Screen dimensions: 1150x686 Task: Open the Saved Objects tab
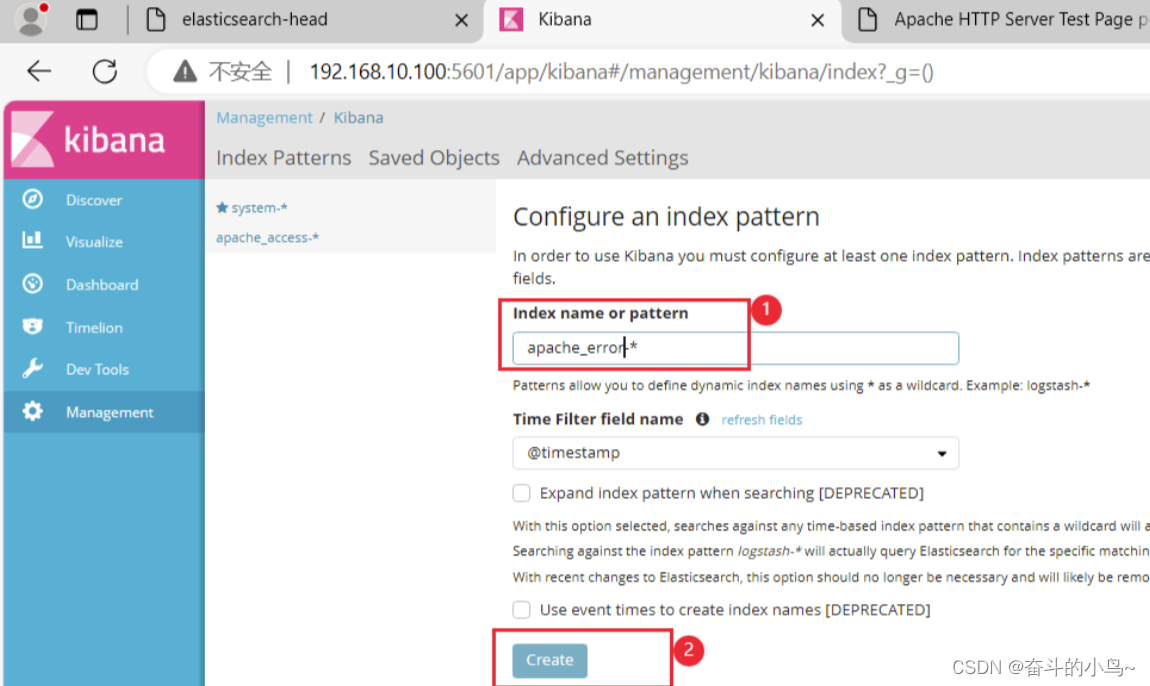pos(434,158)
